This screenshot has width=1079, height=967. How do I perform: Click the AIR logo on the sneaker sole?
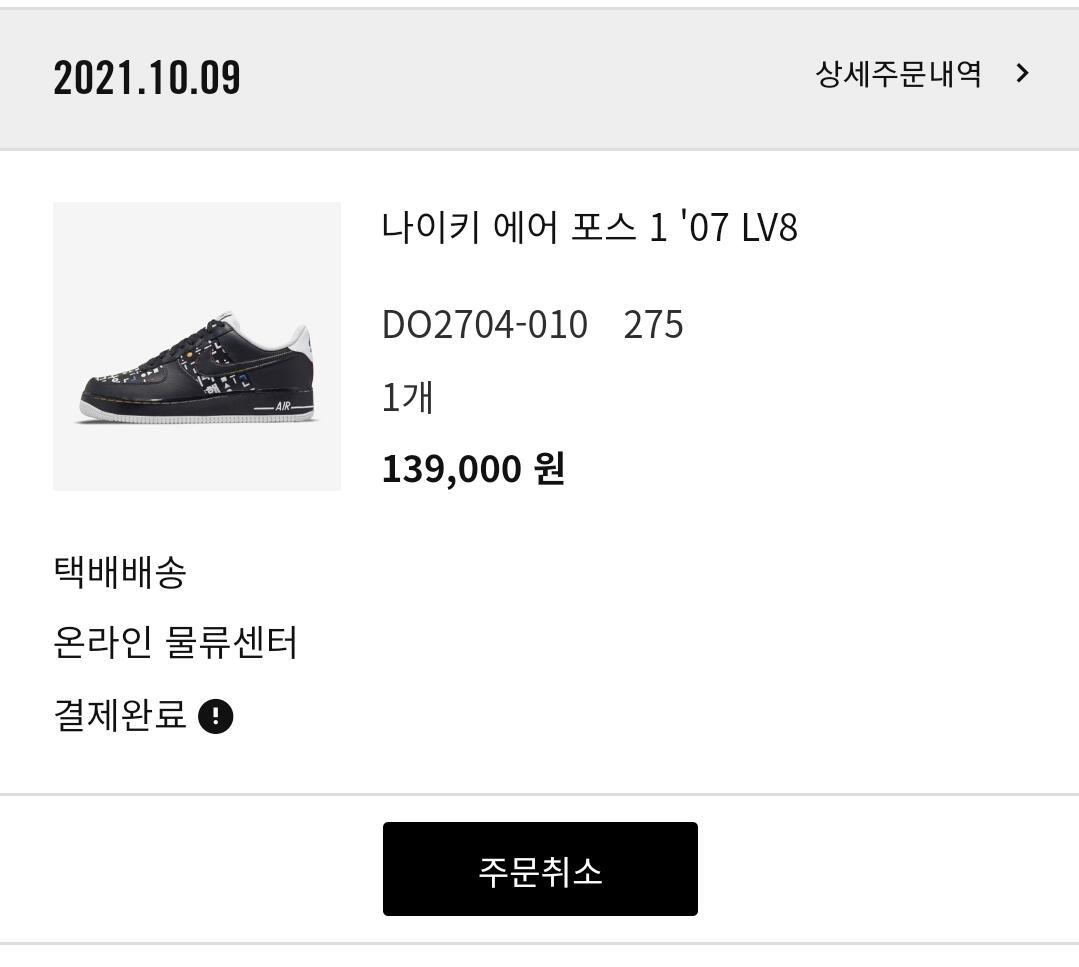282,406
